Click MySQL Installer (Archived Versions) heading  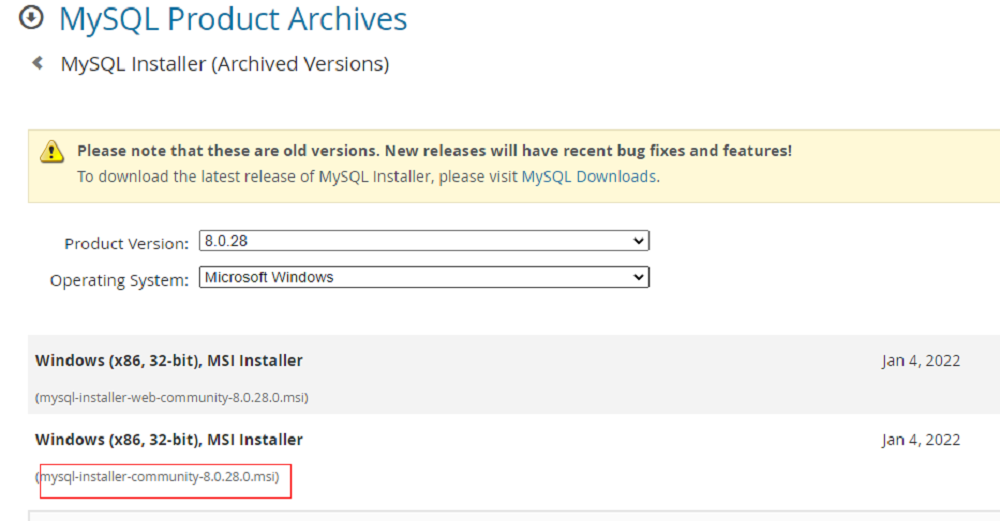(x=224, y=64)
